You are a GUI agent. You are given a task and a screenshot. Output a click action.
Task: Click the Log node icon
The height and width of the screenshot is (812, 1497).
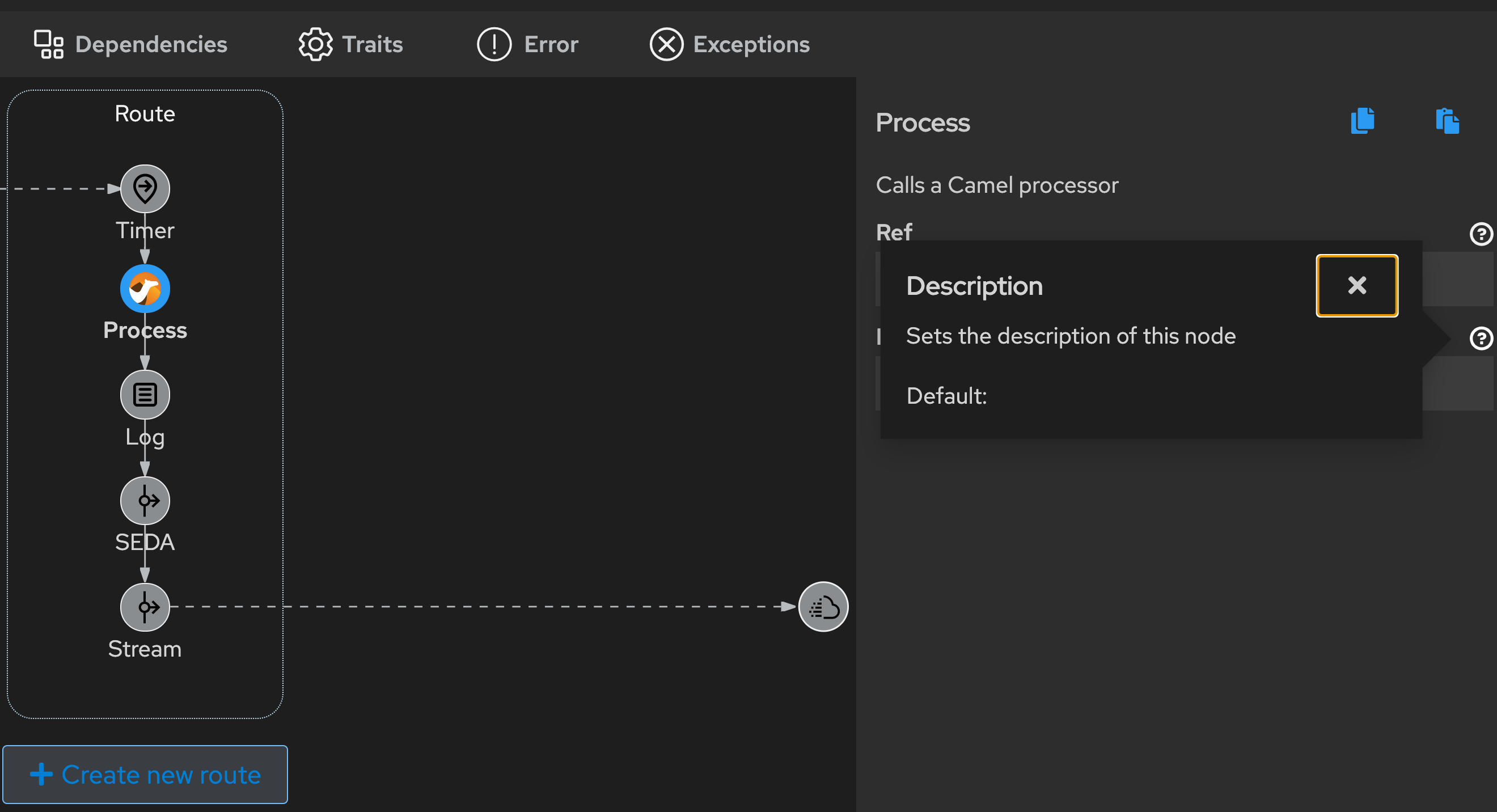[145, 395]
